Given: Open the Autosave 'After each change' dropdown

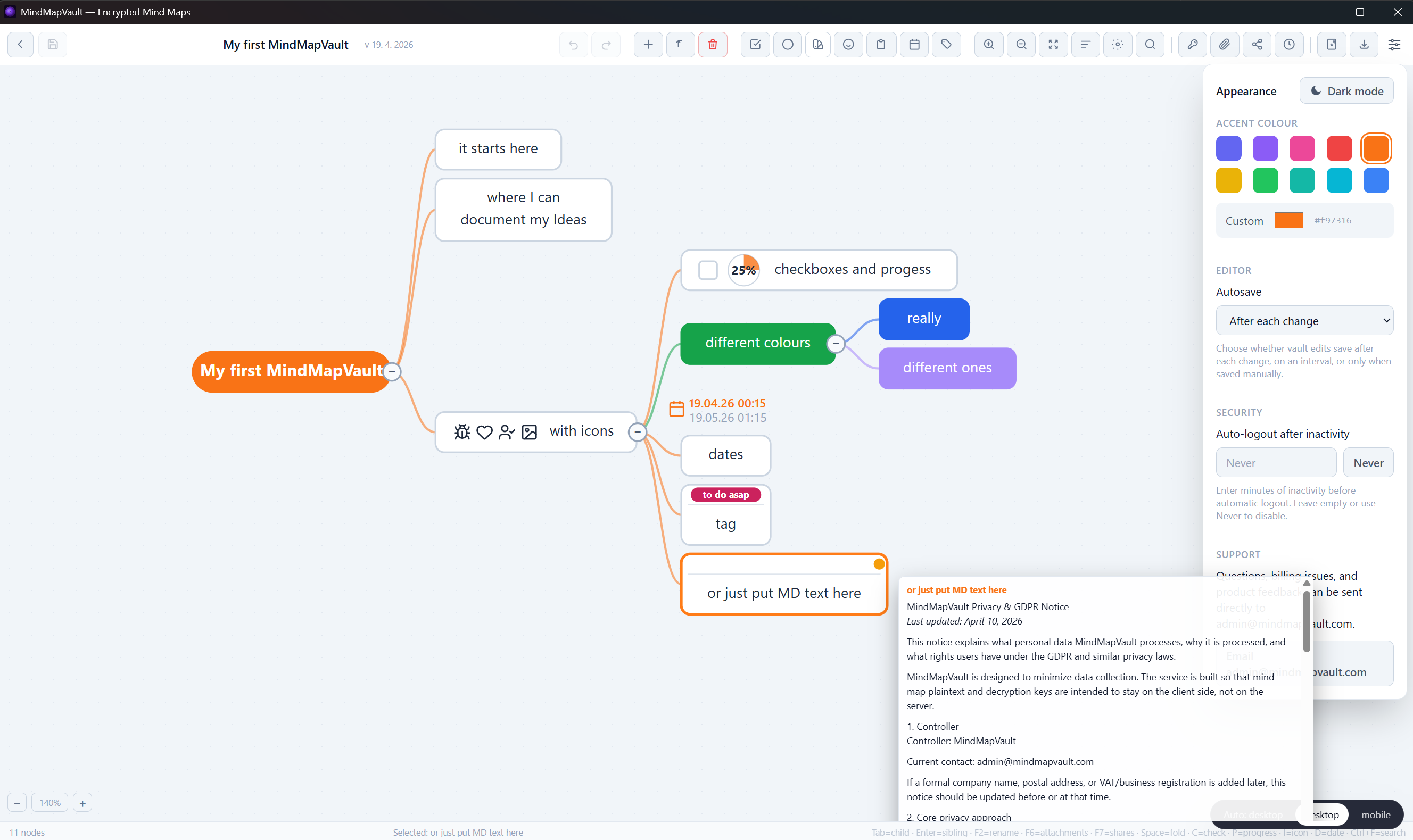Looking at the screenshot, I should click(x=1304, y=321).
